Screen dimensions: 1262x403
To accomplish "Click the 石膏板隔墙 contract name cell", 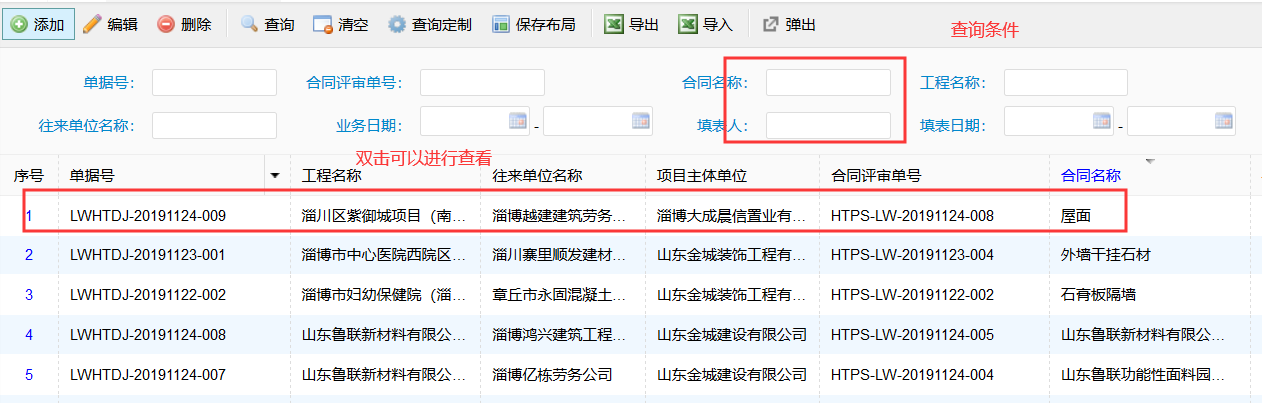I will click(x=1098, y=295).
